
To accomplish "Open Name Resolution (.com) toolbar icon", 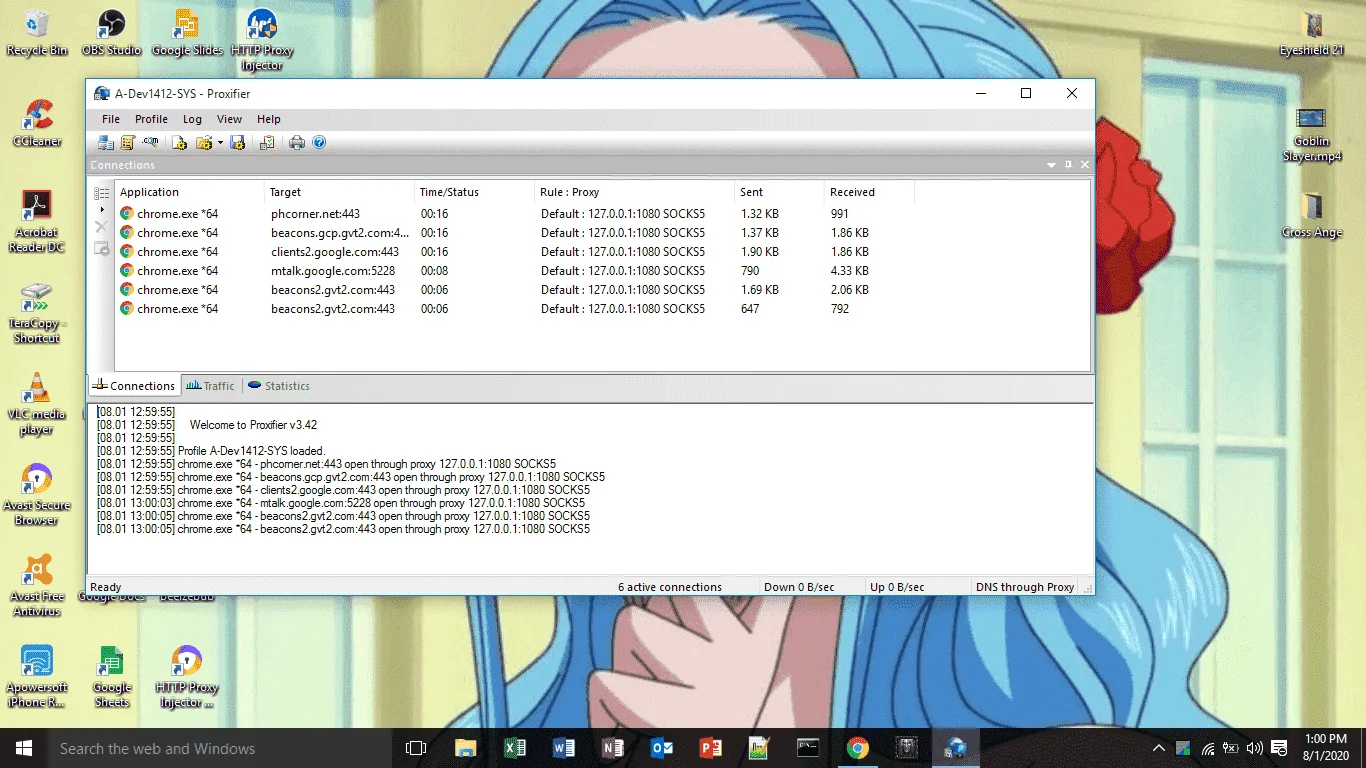I will coord(150,143).
